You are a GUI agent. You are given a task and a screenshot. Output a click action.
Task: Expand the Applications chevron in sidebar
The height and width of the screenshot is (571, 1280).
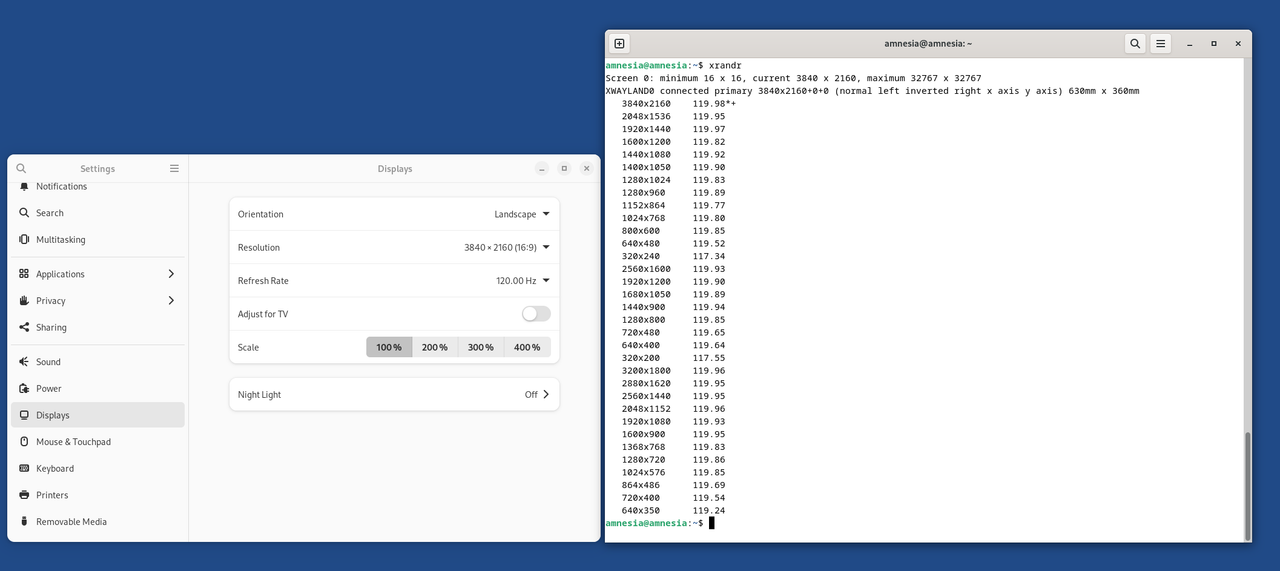171,274
